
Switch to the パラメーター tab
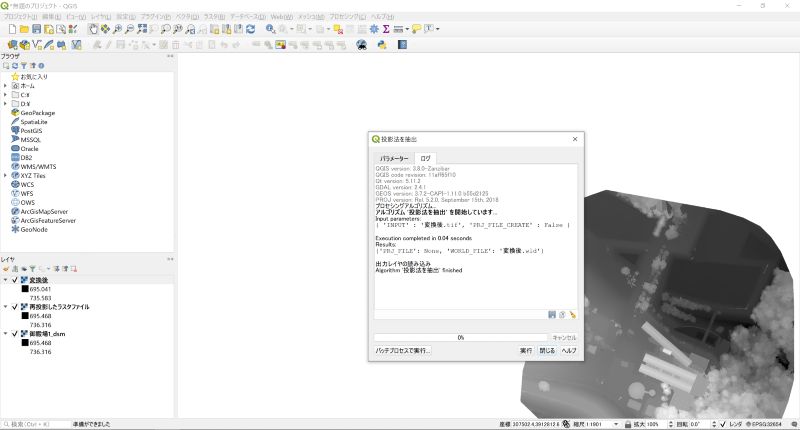[393, 158]
